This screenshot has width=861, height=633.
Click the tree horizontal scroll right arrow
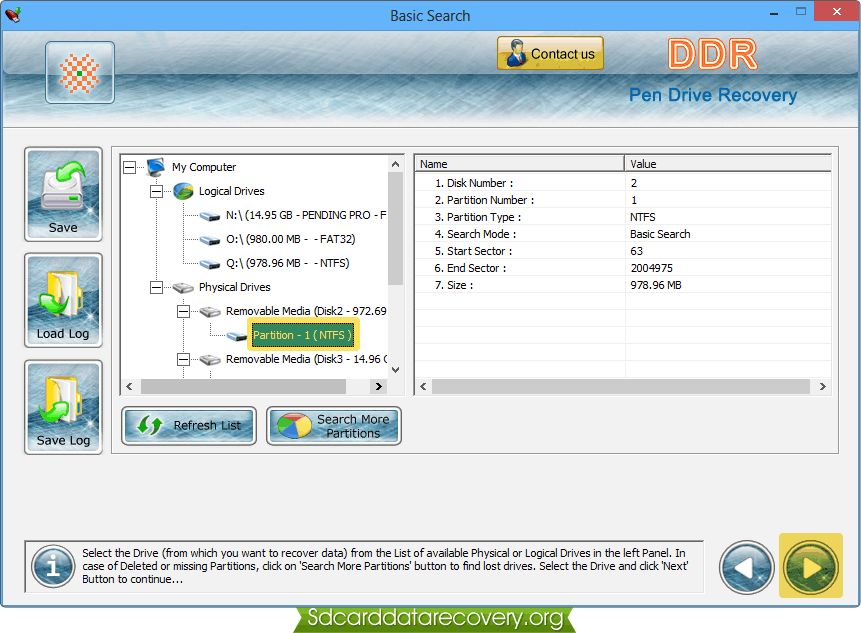[378, 386]
